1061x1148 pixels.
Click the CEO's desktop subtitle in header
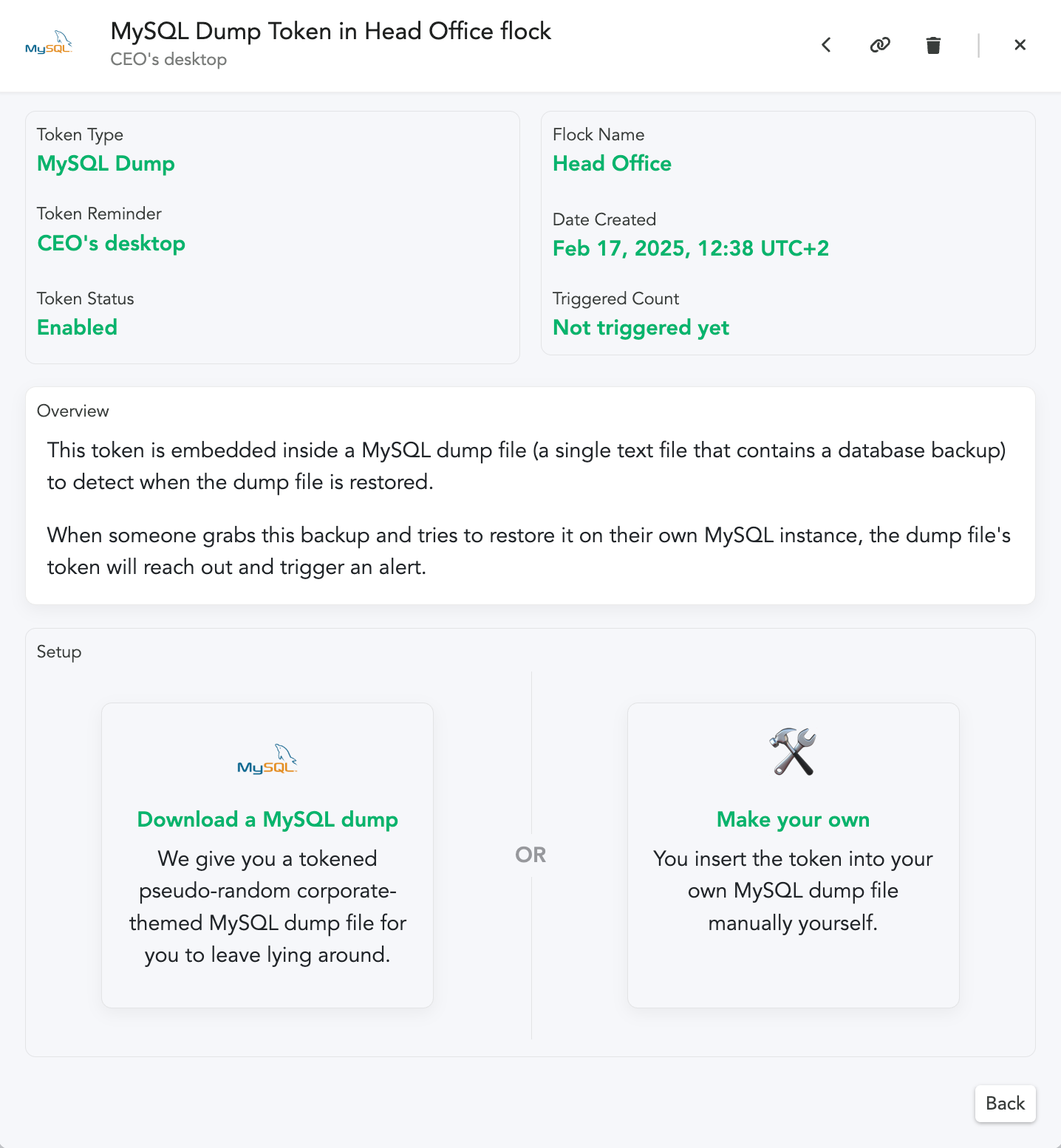click(x=168, y=59)
